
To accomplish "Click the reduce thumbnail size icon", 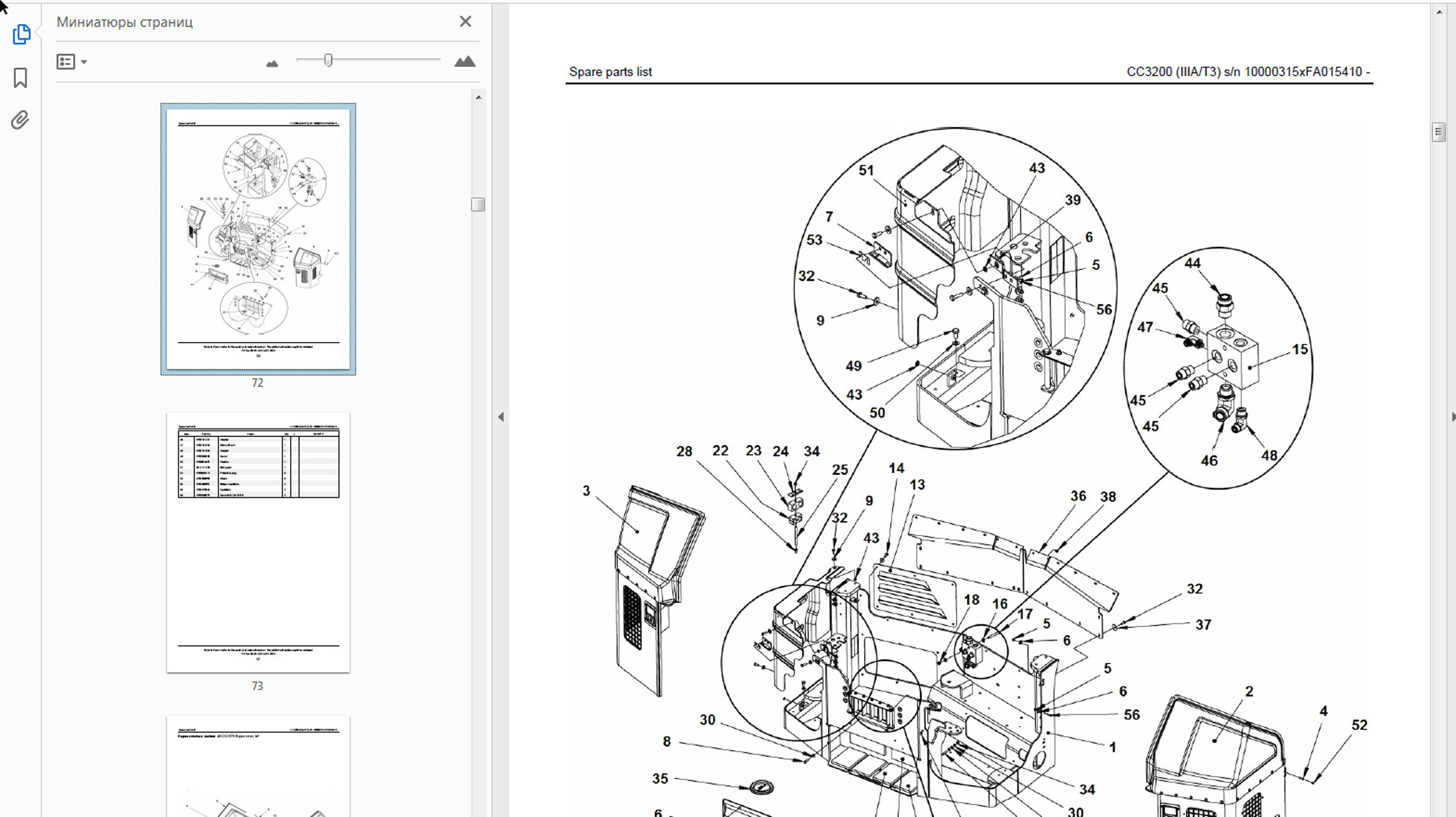I will (x=272, y=64).
